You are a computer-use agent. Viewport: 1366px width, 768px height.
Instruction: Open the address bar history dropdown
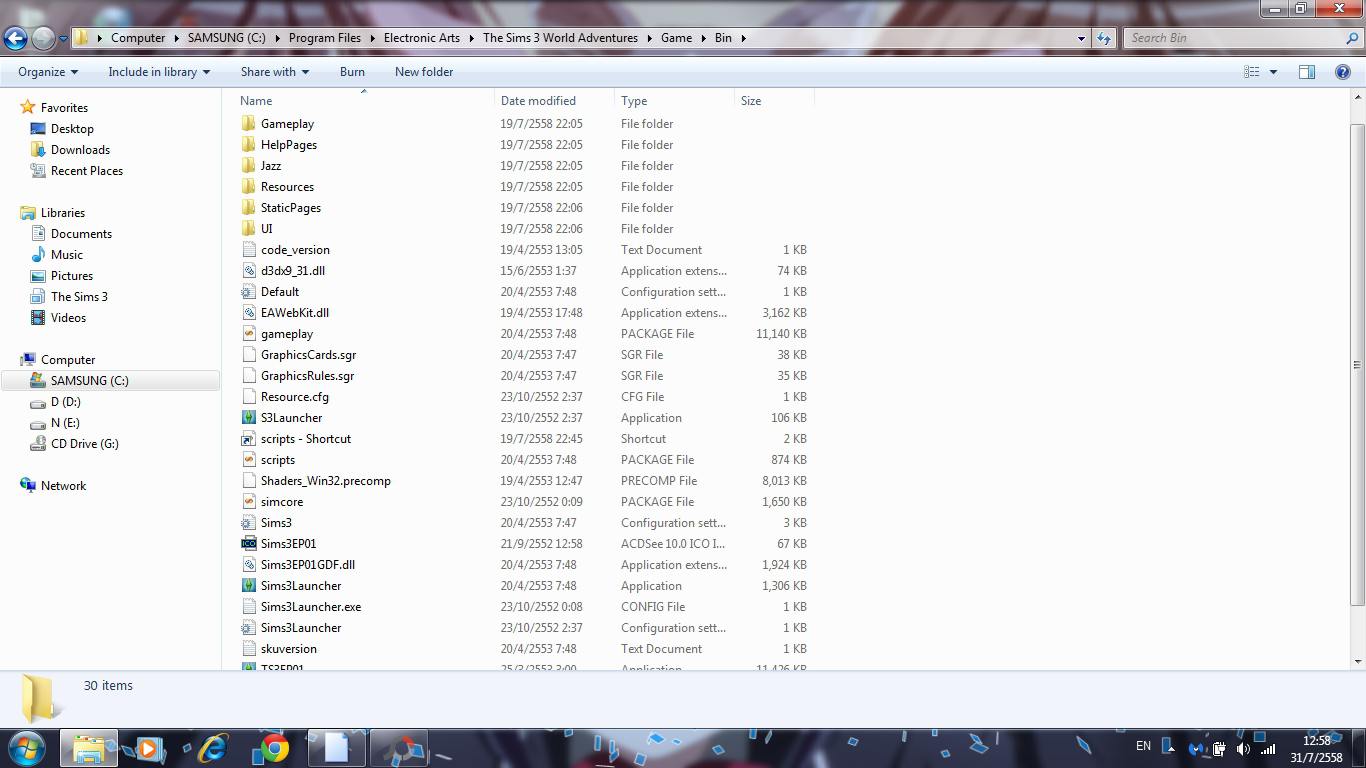[1081, 38]
